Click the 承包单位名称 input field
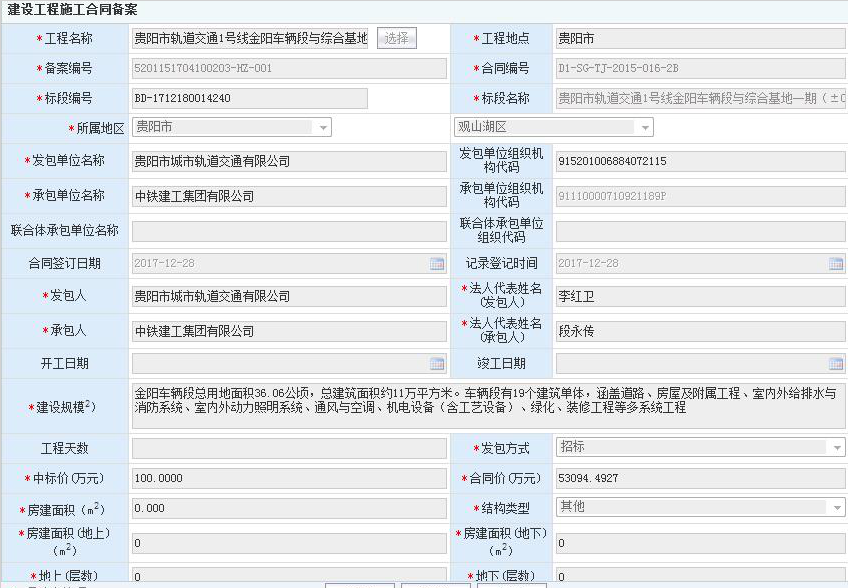Image resolution: width=848 pixels, height=588 pixels. point(289,197)
